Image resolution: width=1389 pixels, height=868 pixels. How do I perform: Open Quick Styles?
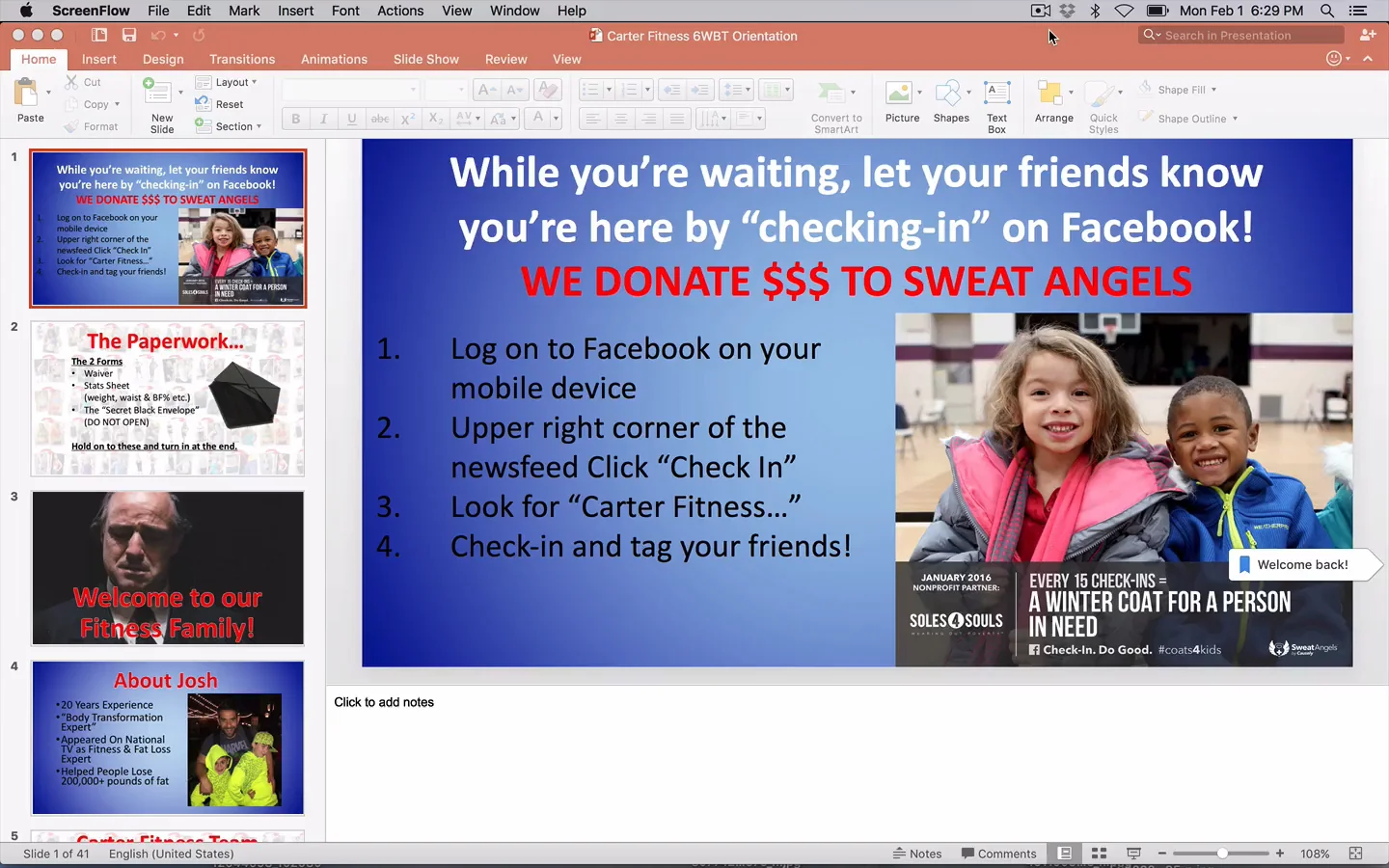(1100, 95)
